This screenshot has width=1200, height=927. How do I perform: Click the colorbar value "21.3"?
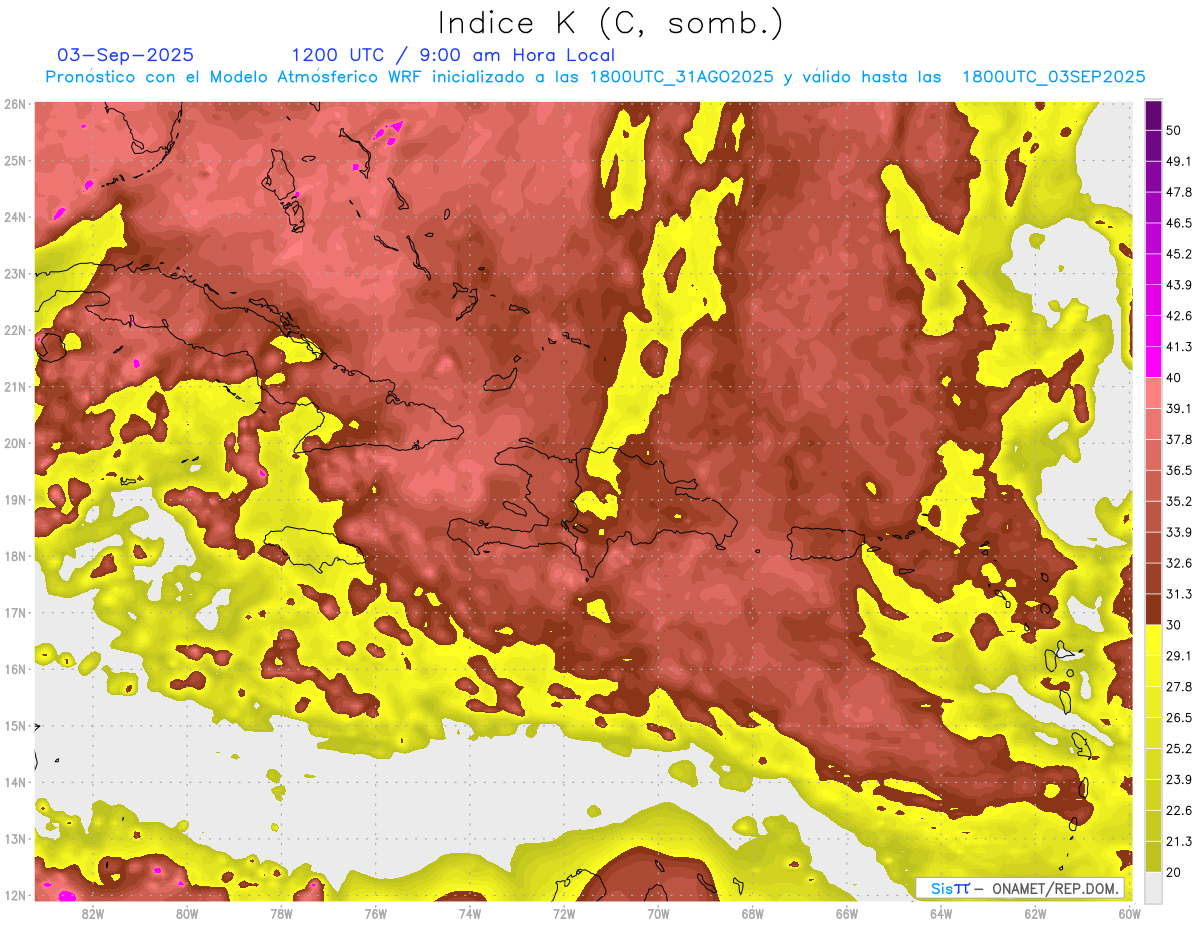[x=1179, y=841]
